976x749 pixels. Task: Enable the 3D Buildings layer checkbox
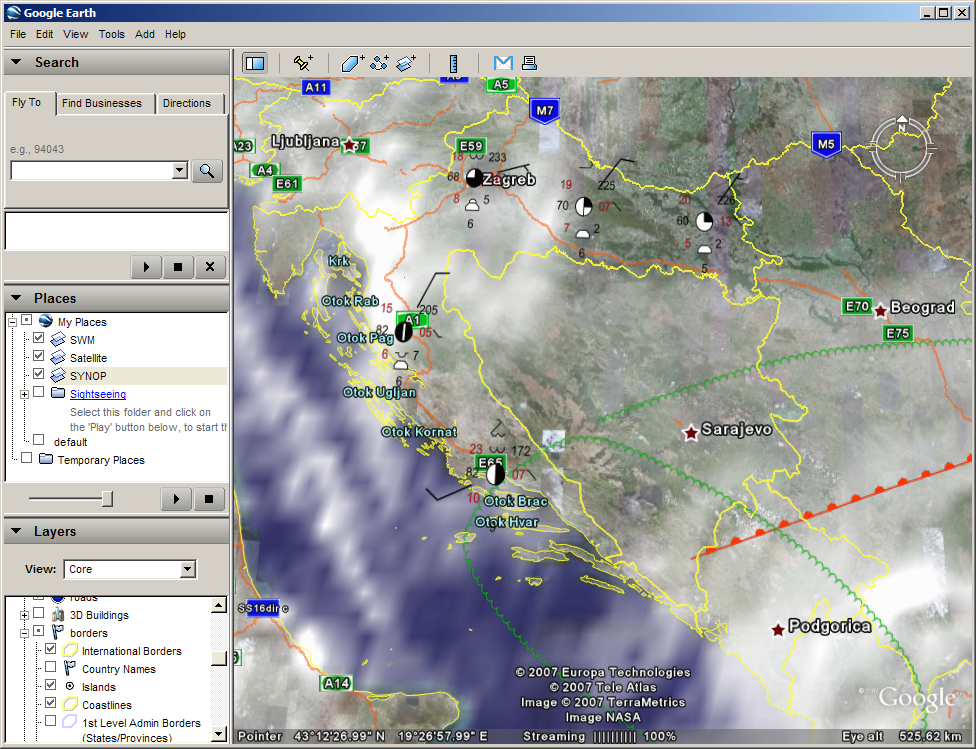[39, 613]
